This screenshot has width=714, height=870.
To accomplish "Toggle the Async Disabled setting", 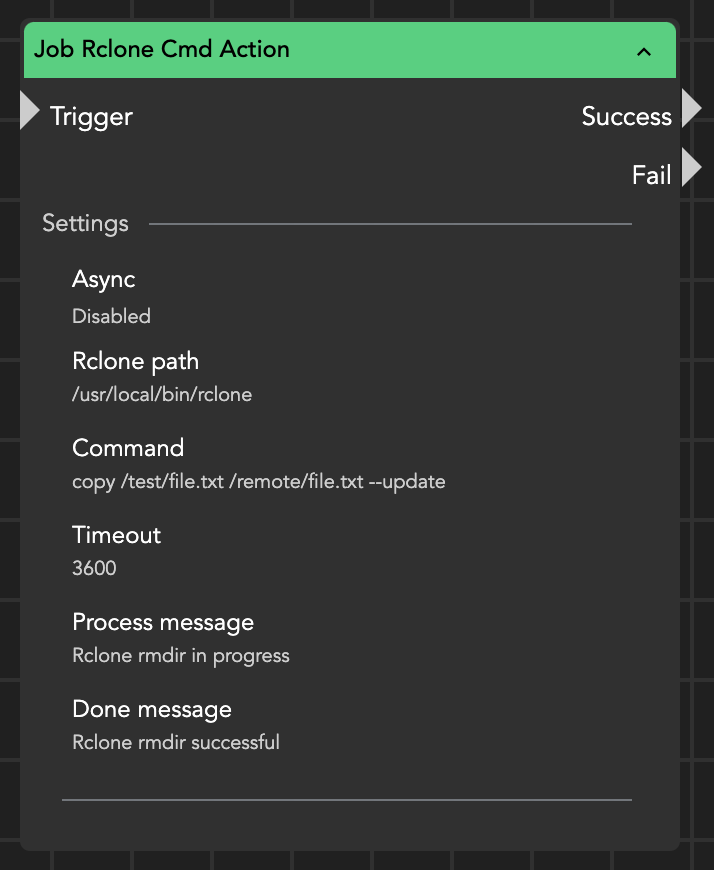I will tap(111, 317).
